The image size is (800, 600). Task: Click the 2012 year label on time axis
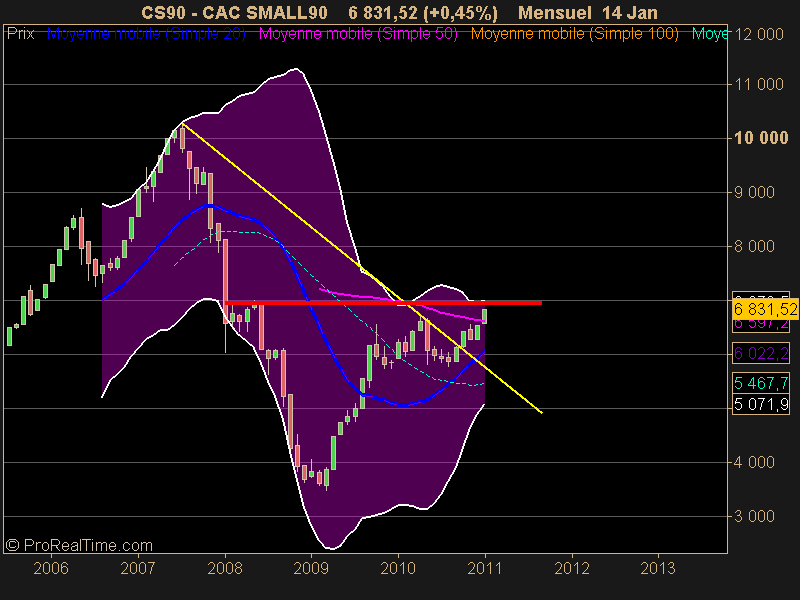tap(572, 568)
